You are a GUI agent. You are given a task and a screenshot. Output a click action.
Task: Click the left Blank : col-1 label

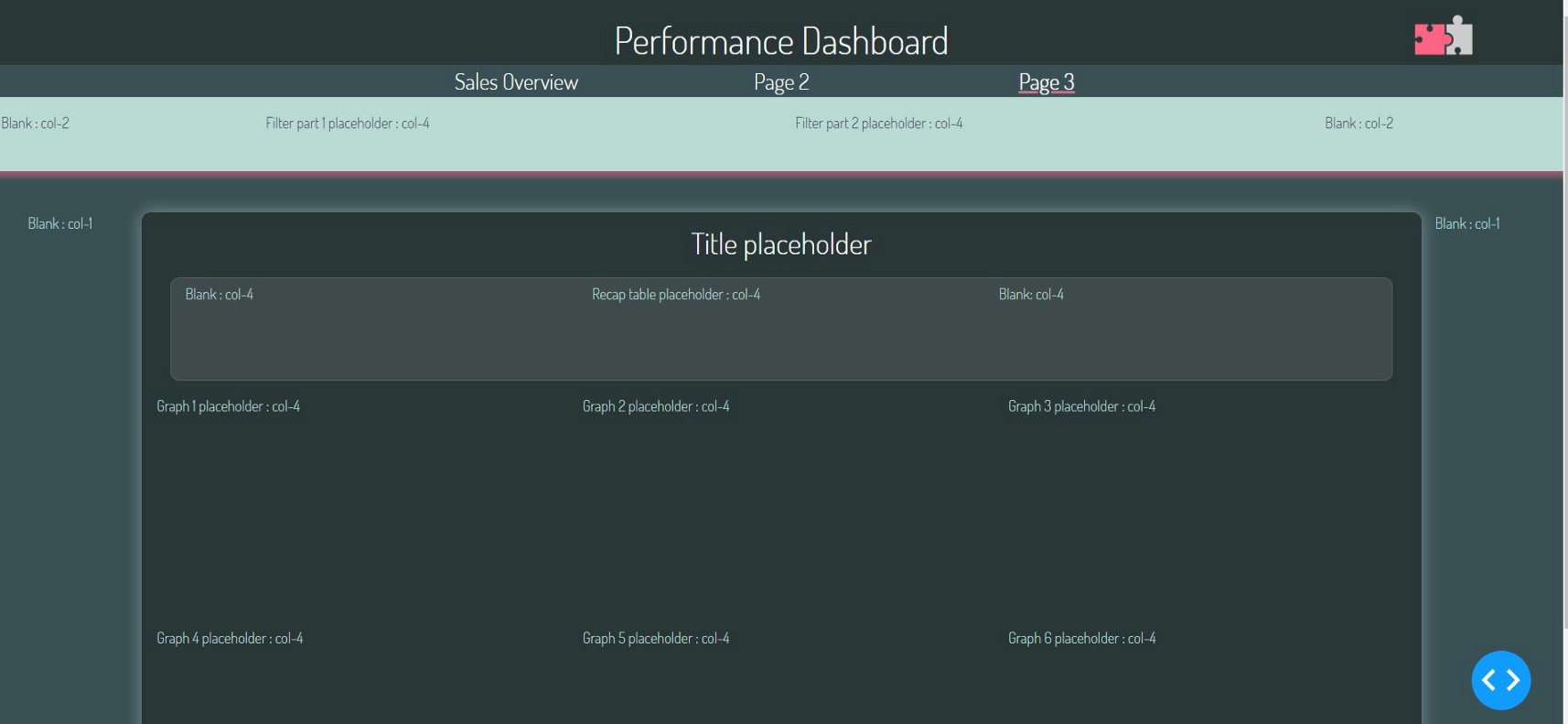tap(60, 224)
